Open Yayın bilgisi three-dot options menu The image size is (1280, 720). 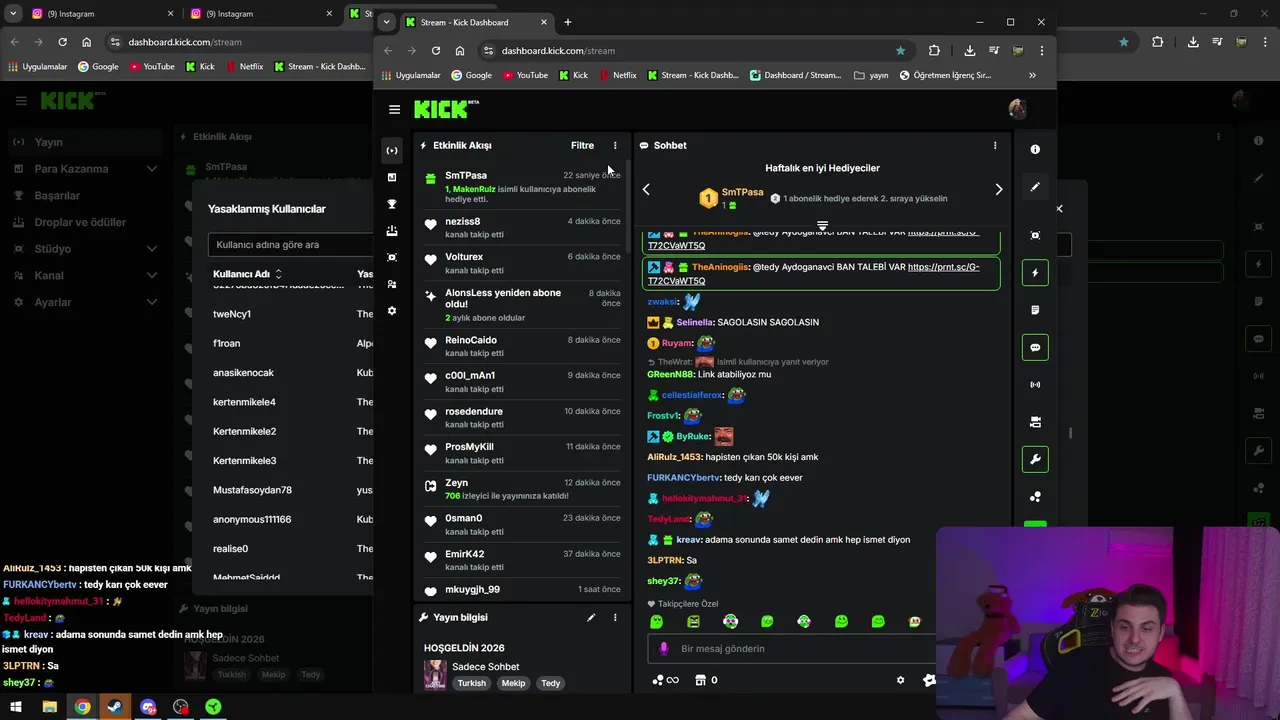point(615,617)
